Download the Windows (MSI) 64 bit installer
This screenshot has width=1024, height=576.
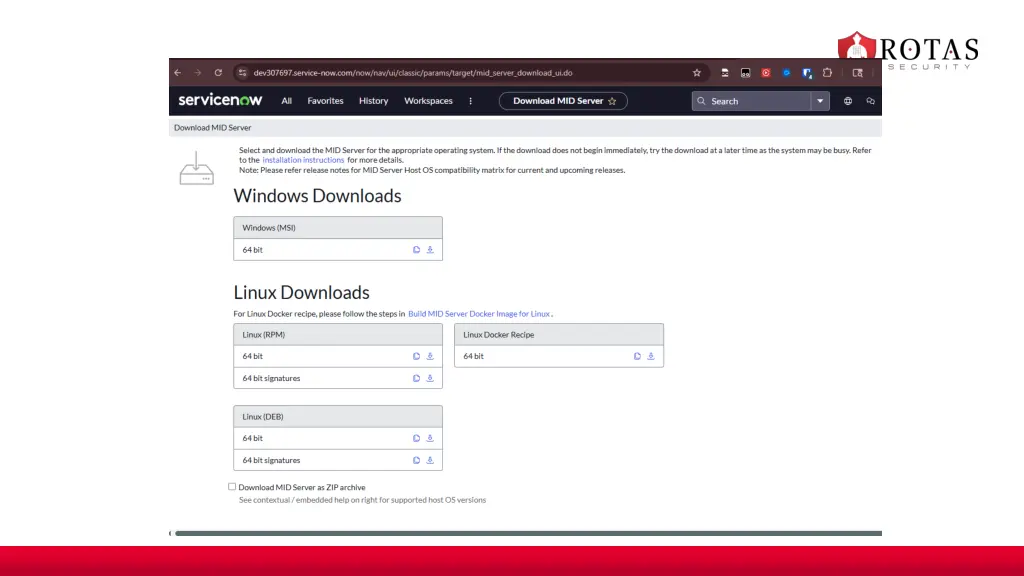(430, 249)
